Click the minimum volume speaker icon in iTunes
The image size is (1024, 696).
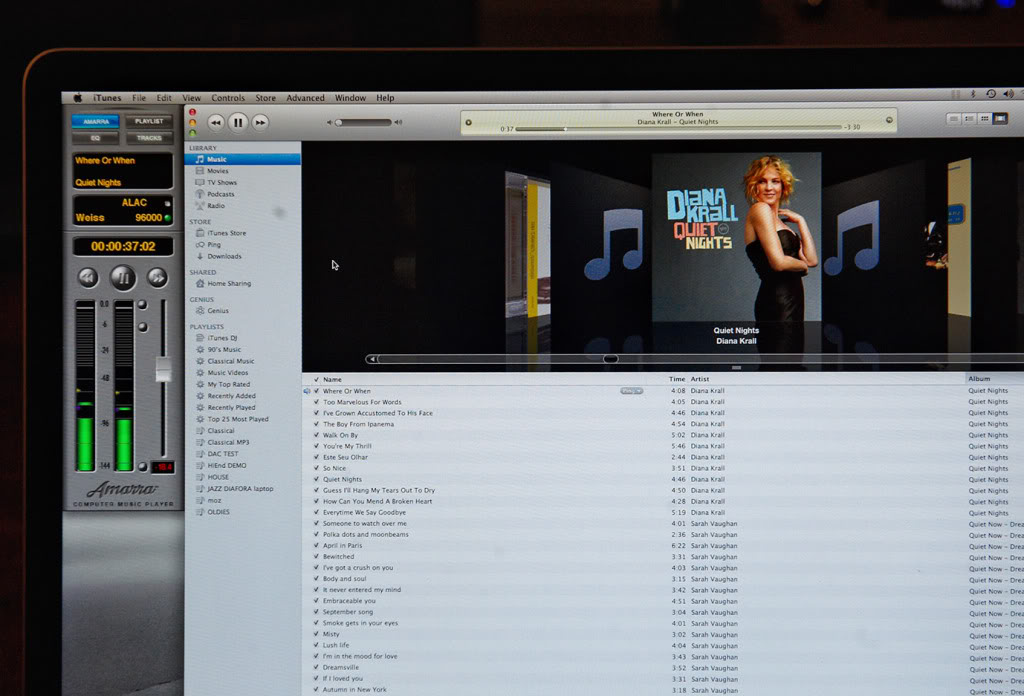[329, 122]
